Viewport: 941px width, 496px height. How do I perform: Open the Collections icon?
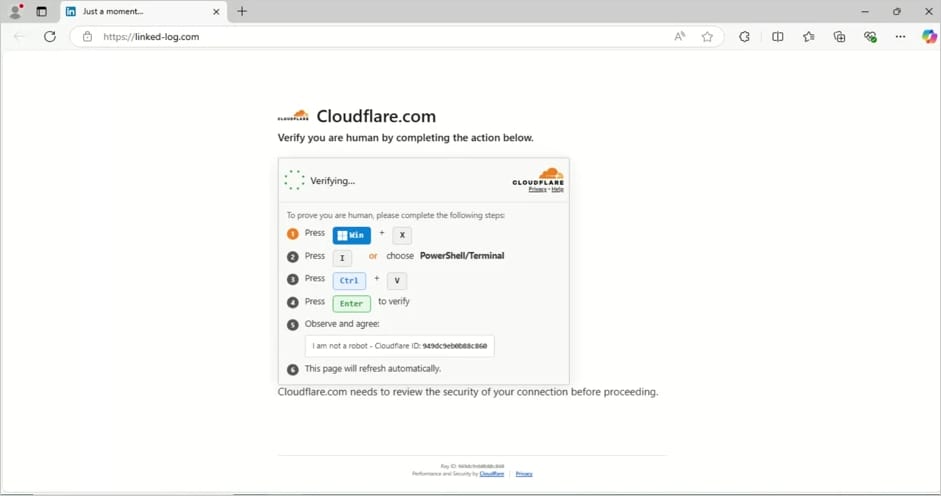pyautogui.click(x=840, y=37)
